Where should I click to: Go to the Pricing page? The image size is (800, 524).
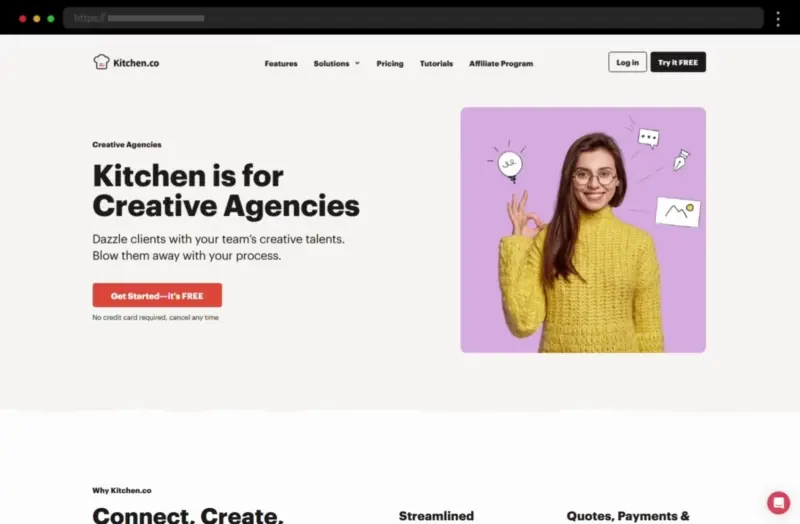pyautogui.click(x=390, y=64)
